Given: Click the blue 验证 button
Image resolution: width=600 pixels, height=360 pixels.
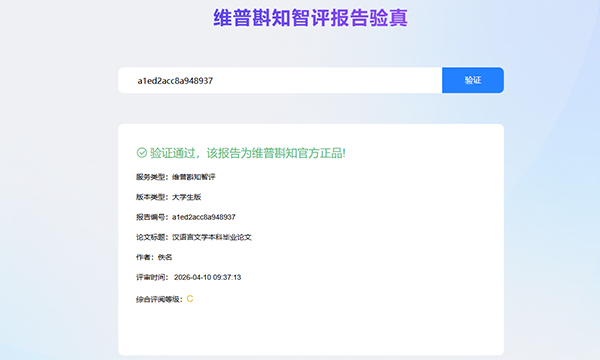Looking at the screenshot, I should pyautogui.click(x=473, y=80).
